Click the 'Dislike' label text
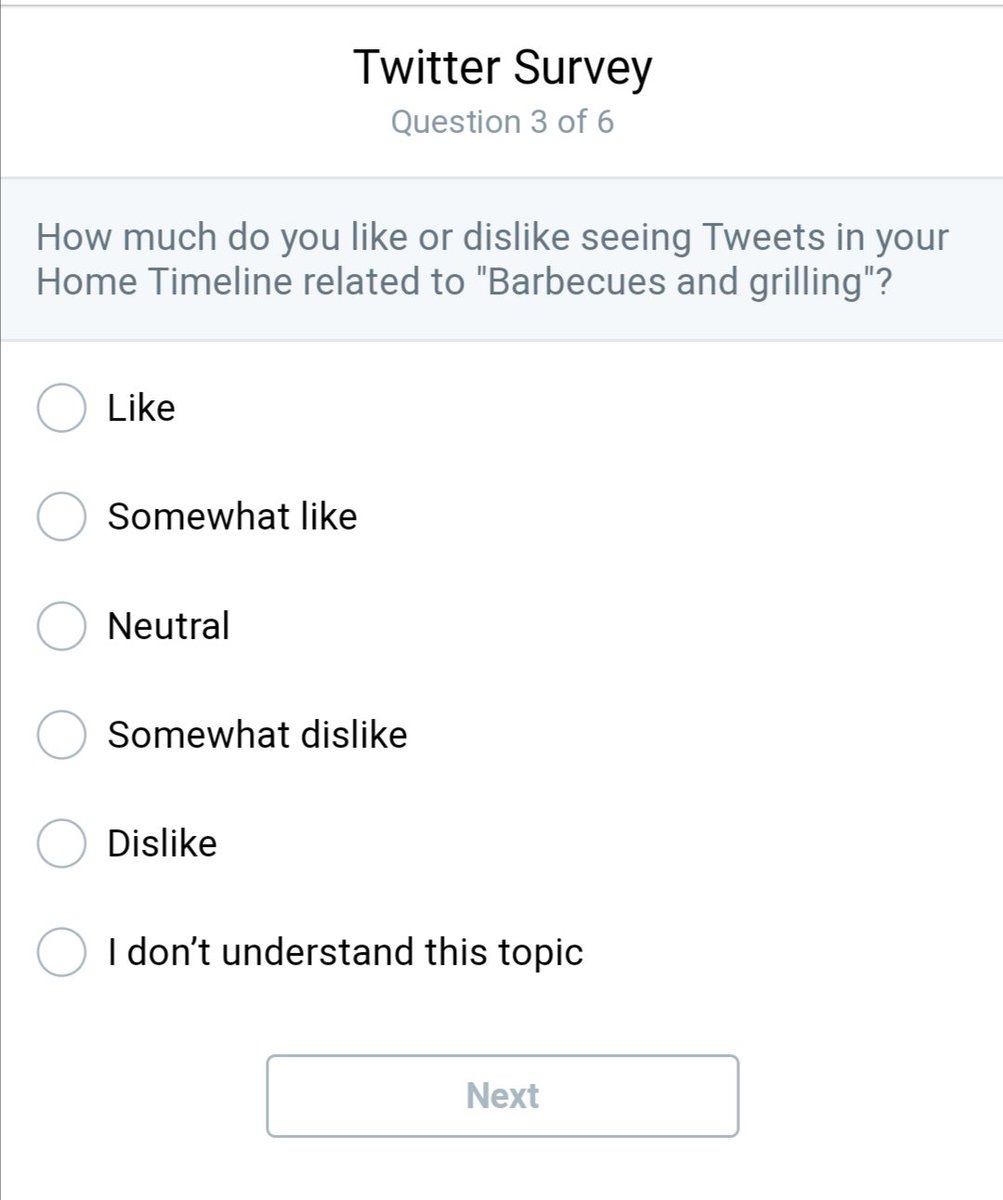 [x=162, y=843]
